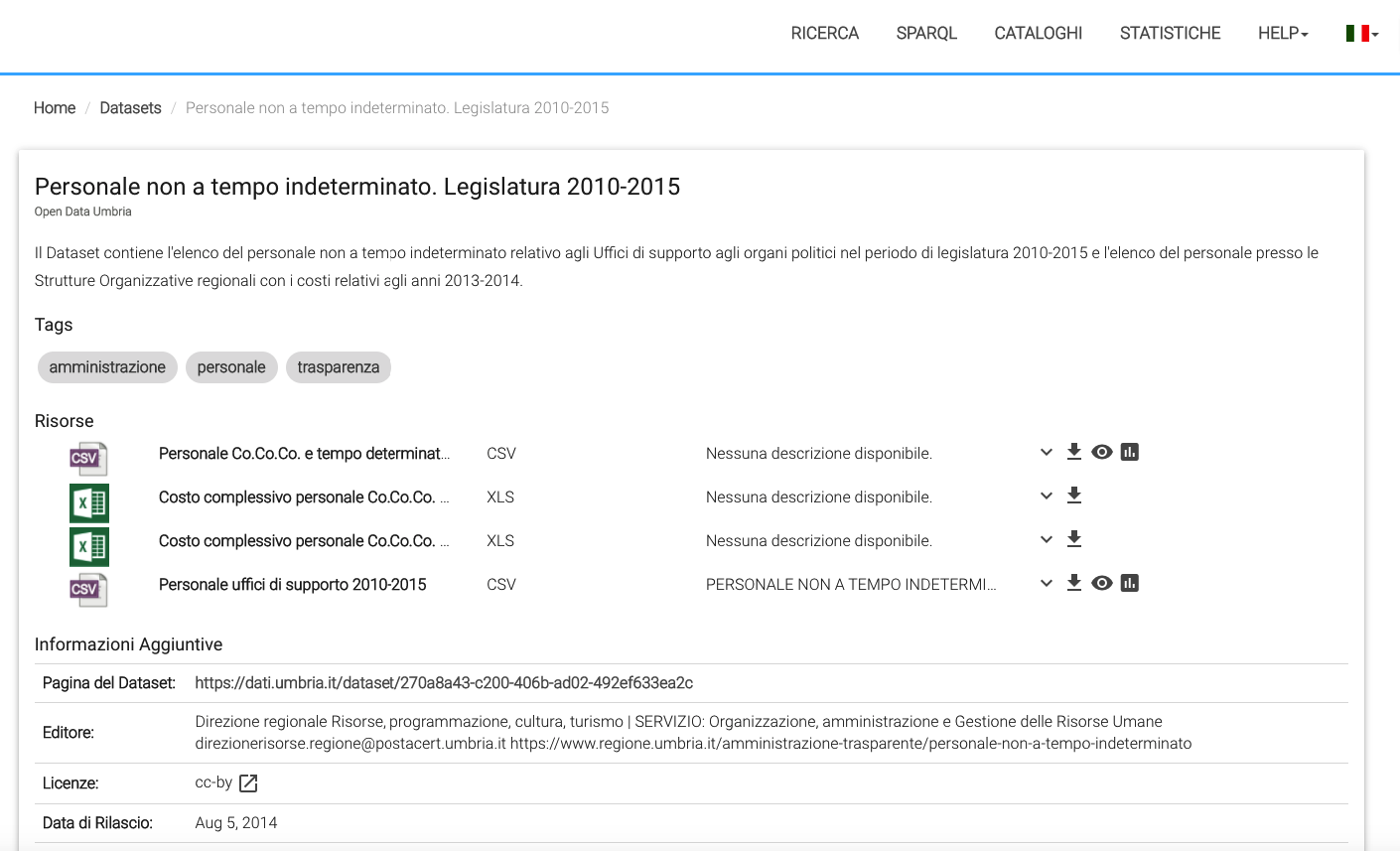Select the trasparenza tag
The width and height of the screenshot is (1400, 851).
[x=339, y=367]
